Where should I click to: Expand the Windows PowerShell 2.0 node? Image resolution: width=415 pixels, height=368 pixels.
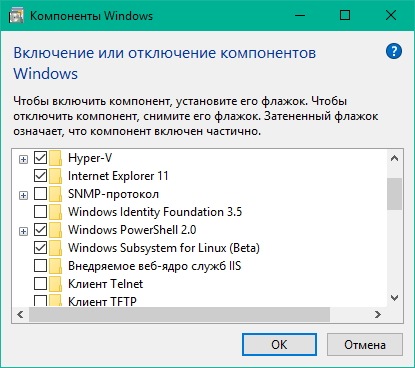[23, 231]
